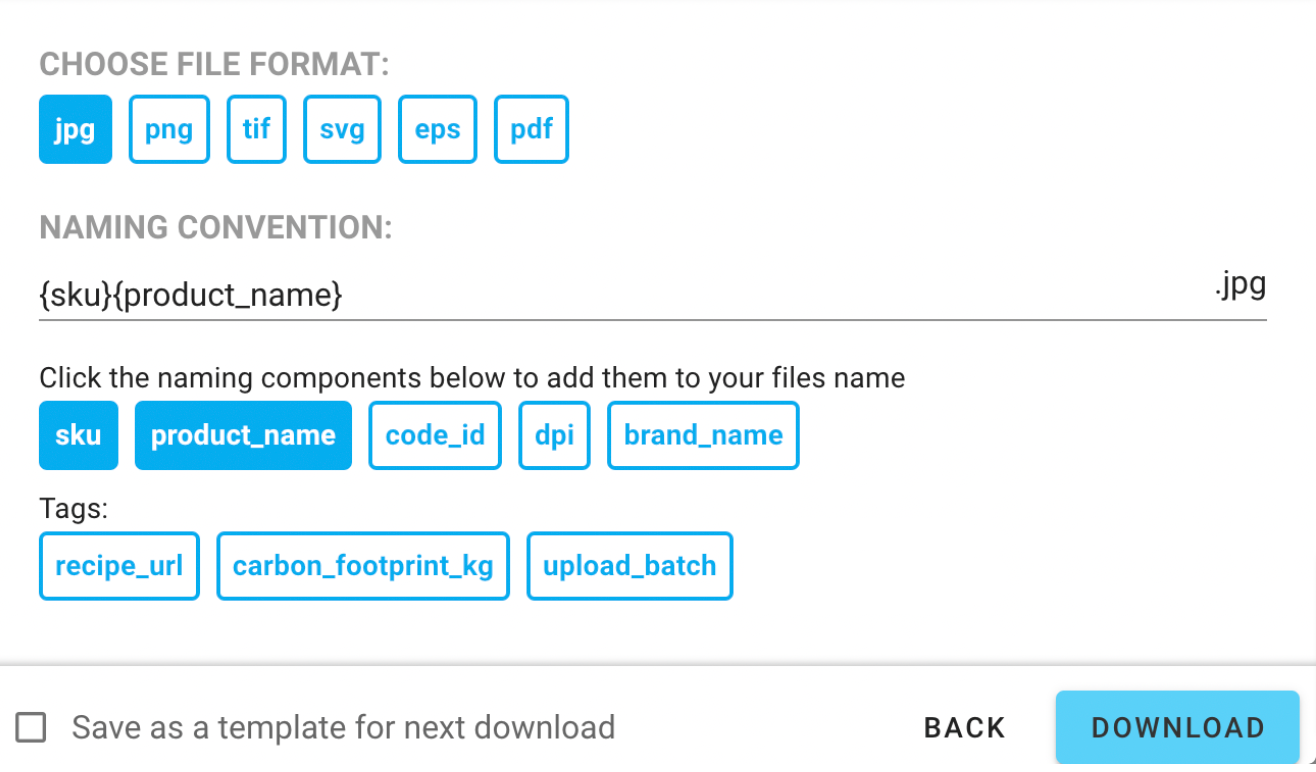1316x772 pixels.
Task: Click the Save as a template label text
Action: (x=342, y=727)
